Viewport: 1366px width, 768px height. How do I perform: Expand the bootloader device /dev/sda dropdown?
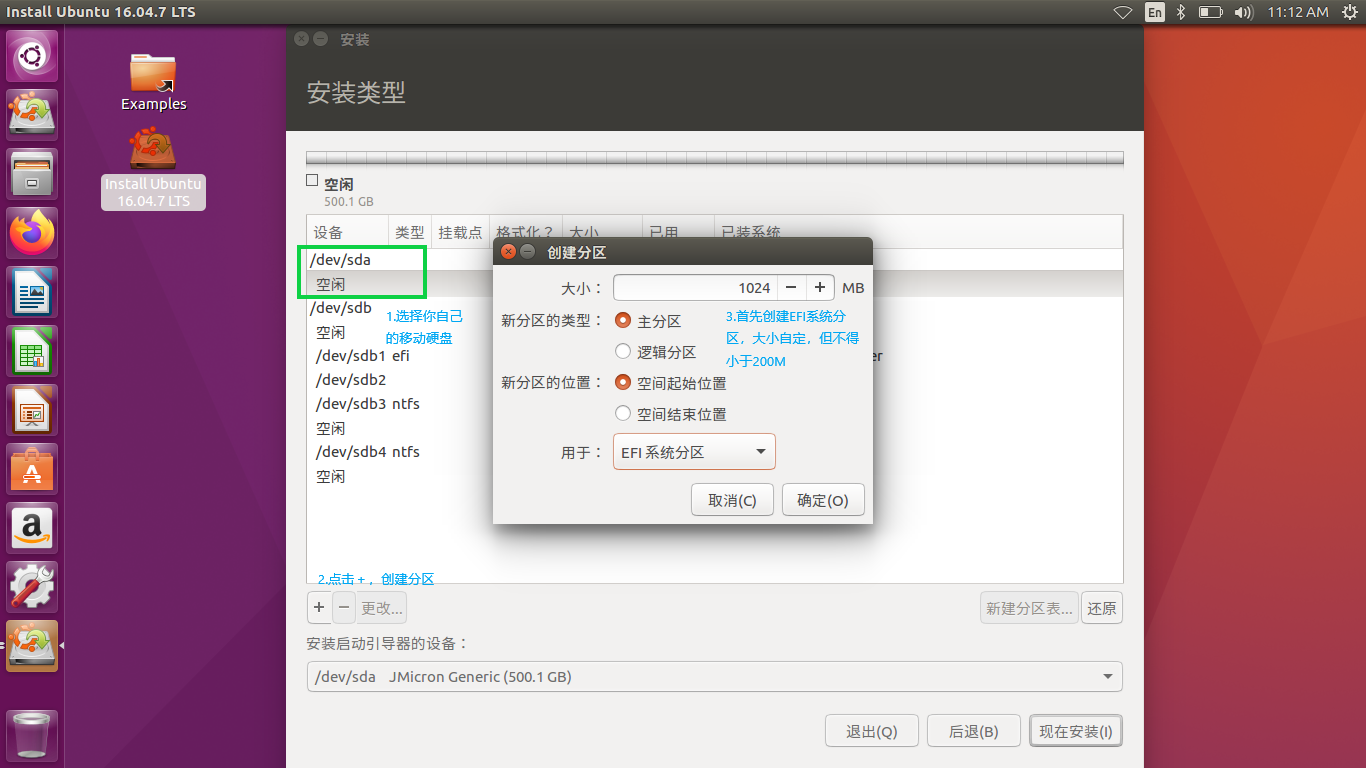coord(714,677)
